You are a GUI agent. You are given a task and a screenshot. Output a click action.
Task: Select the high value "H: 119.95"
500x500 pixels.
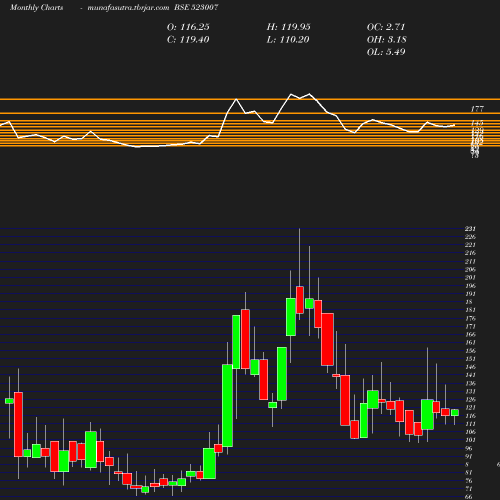click(288, 27)
